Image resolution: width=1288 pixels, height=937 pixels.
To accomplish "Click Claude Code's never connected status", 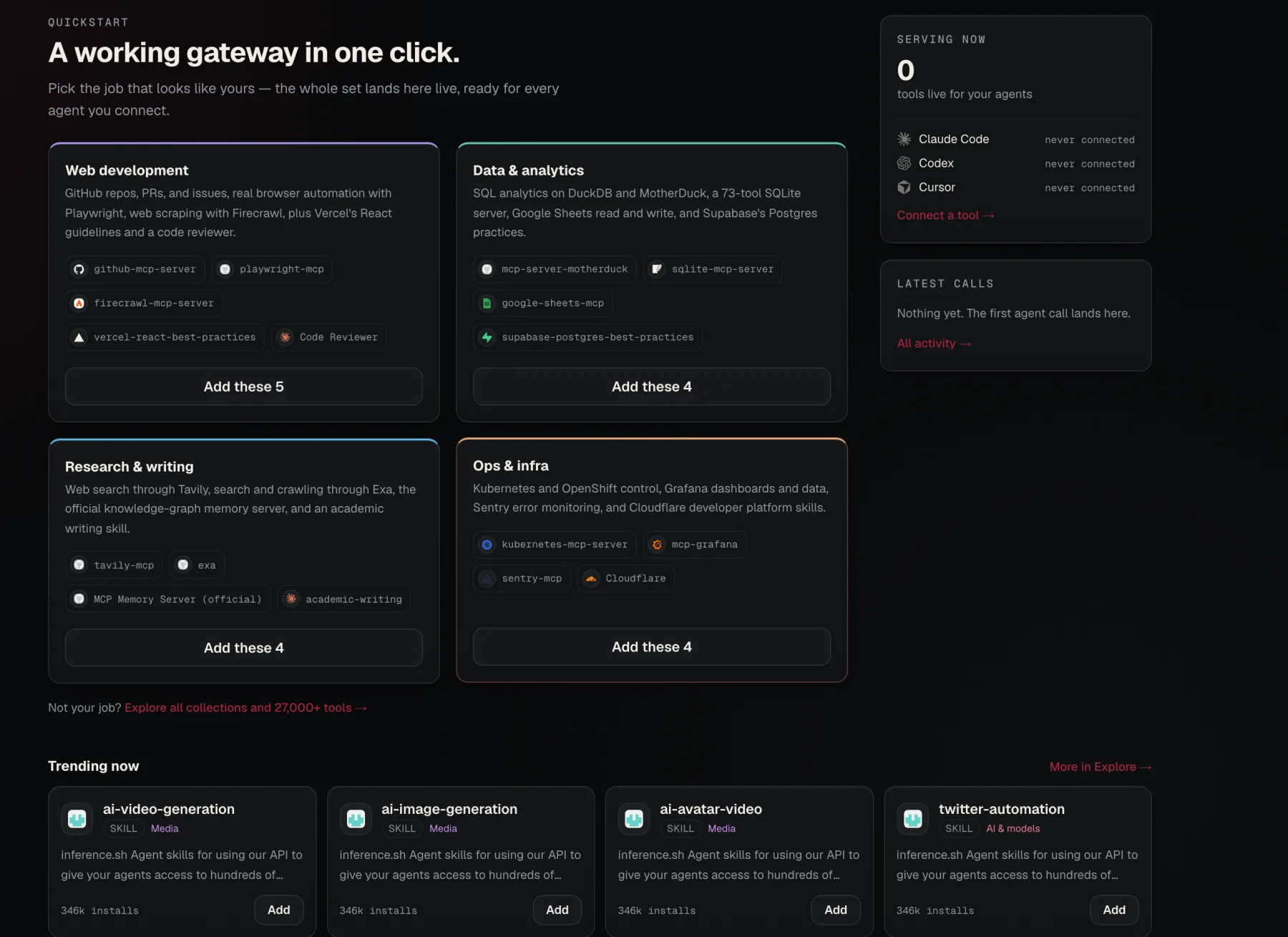I will 1090,140.
